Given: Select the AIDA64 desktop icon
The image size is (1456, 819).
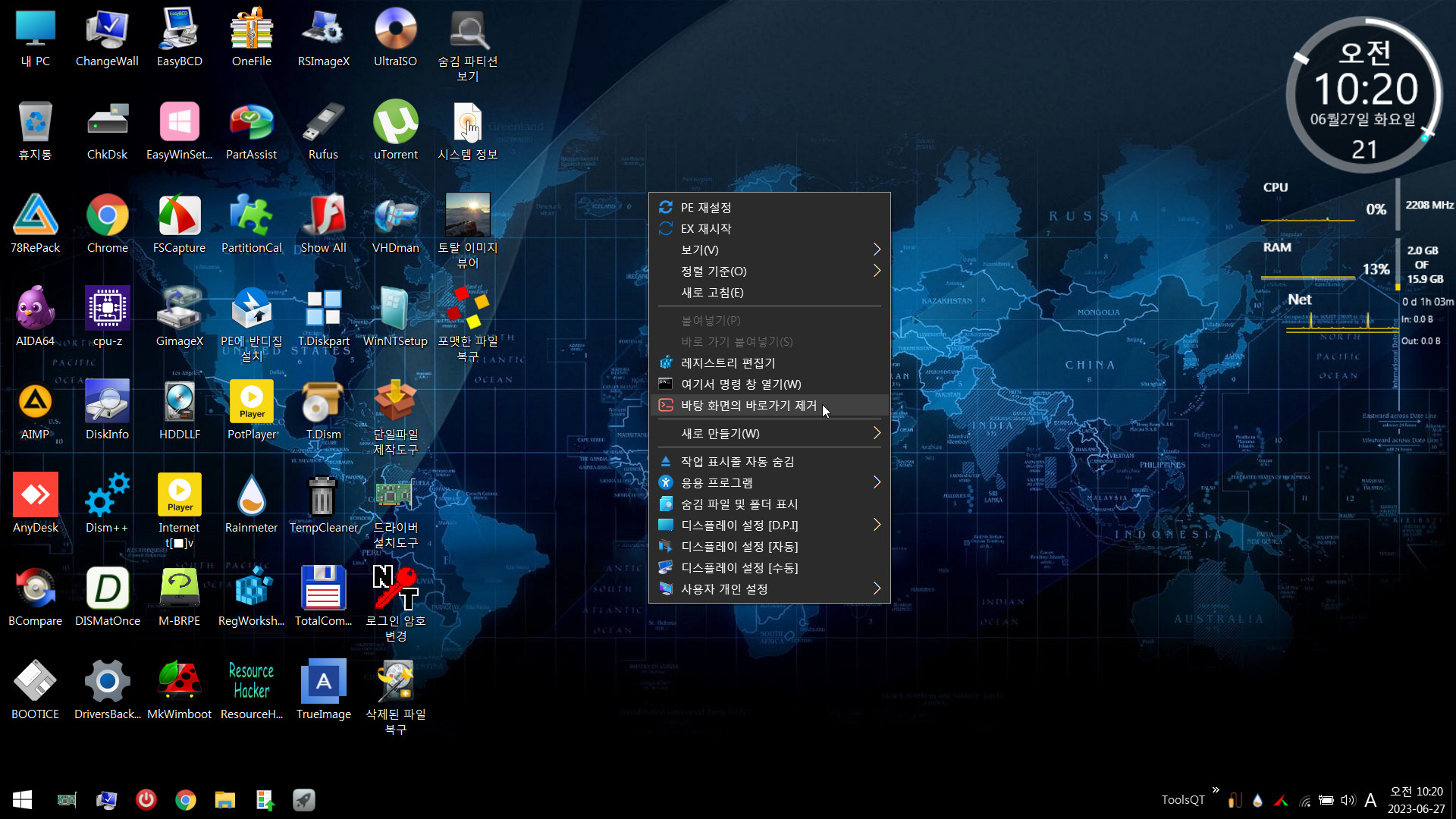Looking at the screenshot, I should (x=35, y=317).
